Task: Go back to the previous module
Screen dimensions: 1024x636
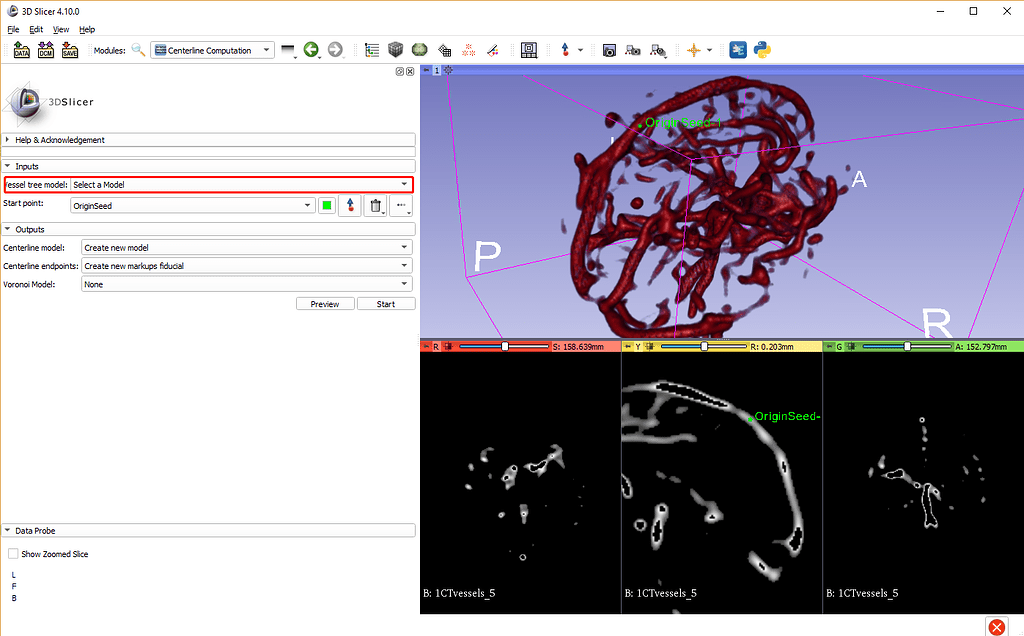Action: point(310,49)
